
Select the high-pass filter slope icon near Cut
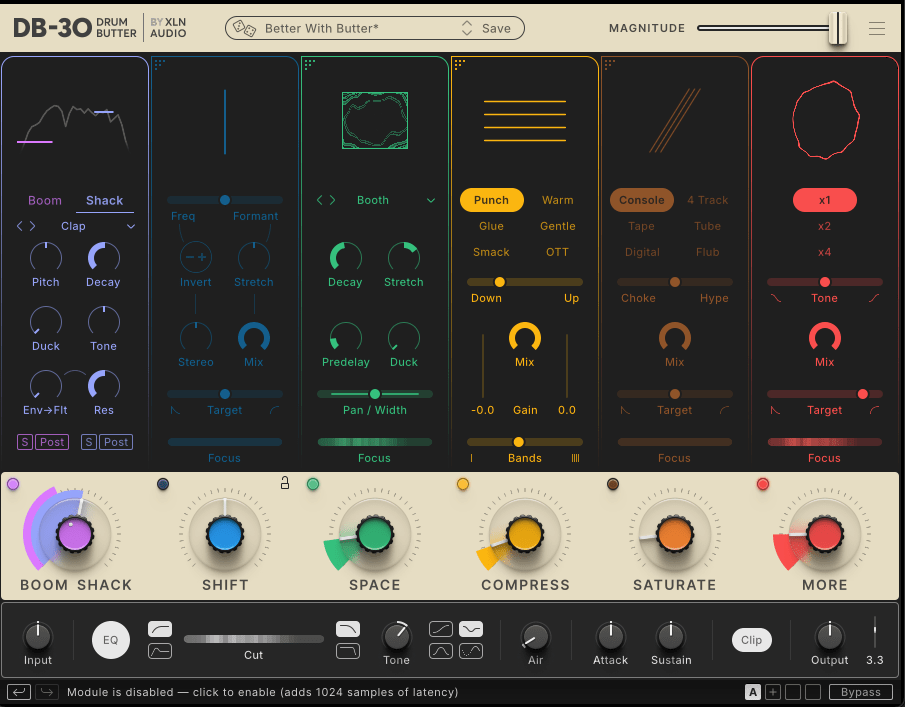160,628
